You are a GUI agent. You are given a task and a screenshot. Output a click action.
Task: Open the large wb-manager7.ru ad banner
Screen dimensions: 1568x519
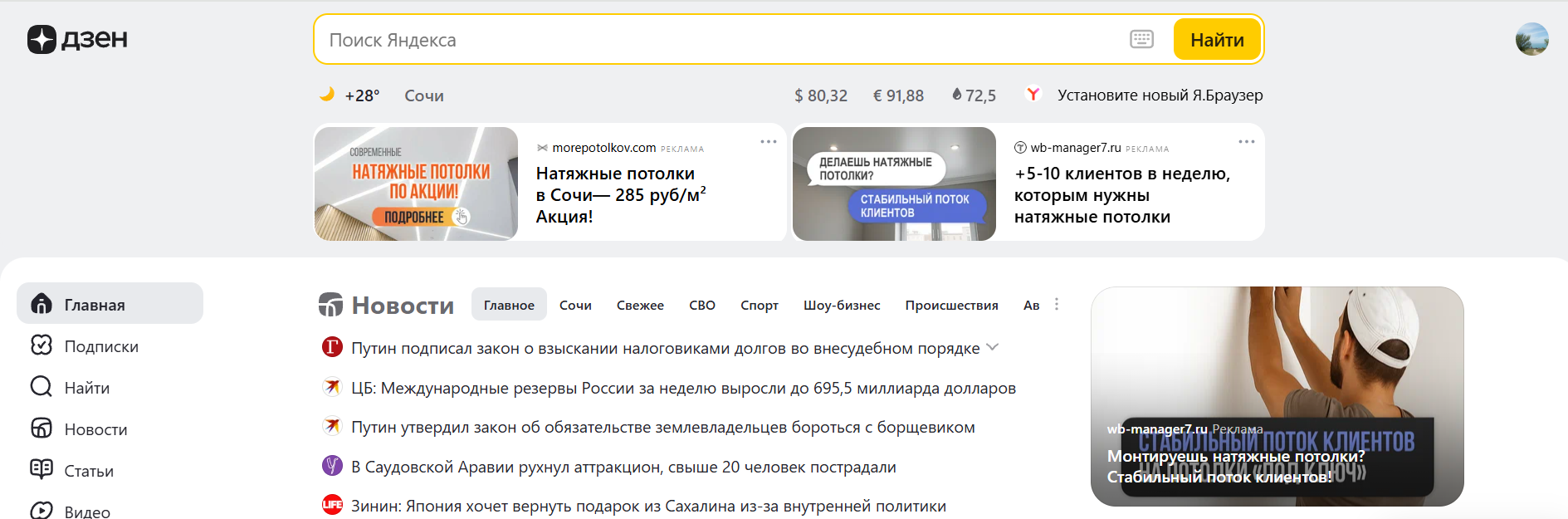point(1277,396)
